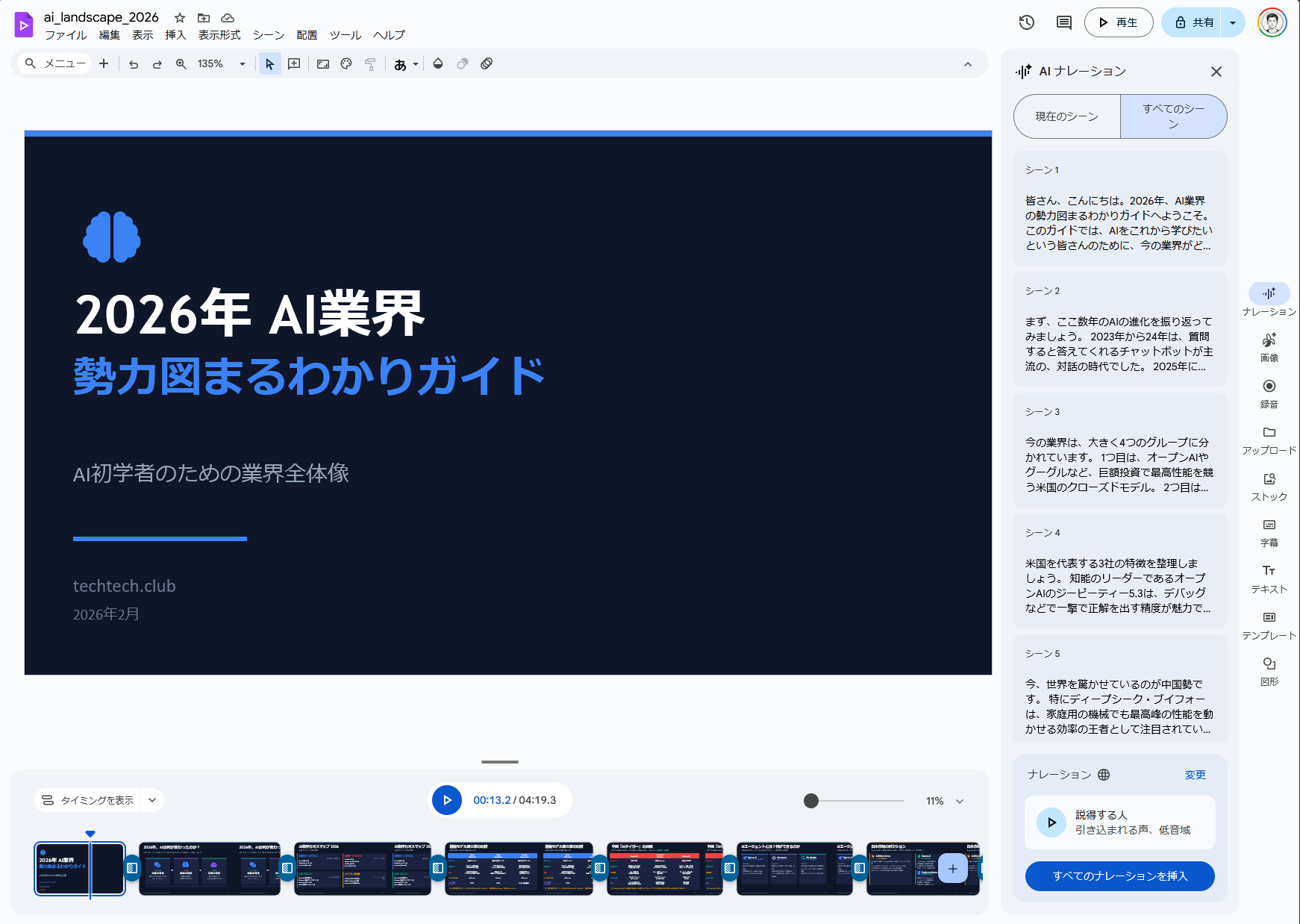The height and width of the screenshot is (924, 1300).
Task: Switch to the 現在のシーン tab
Action: point(1066,116)
